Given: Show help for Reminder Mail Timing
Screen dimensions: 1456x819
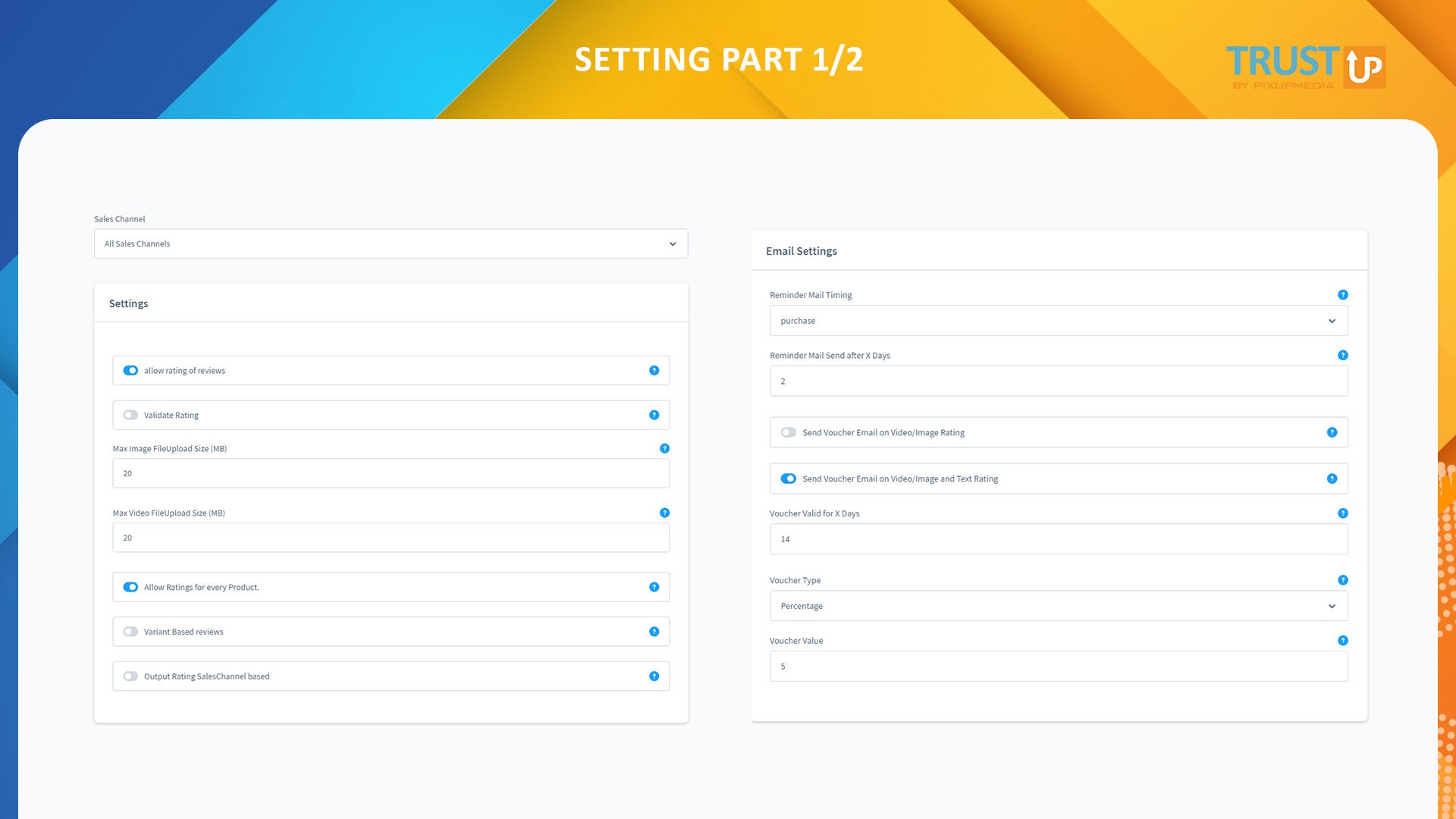Looking at the screenshot, I should click(1342, 295).
